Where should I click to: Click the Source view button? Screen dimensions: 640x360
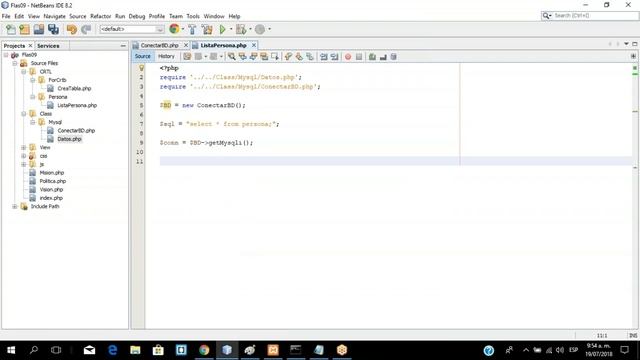tap(142, 56)
